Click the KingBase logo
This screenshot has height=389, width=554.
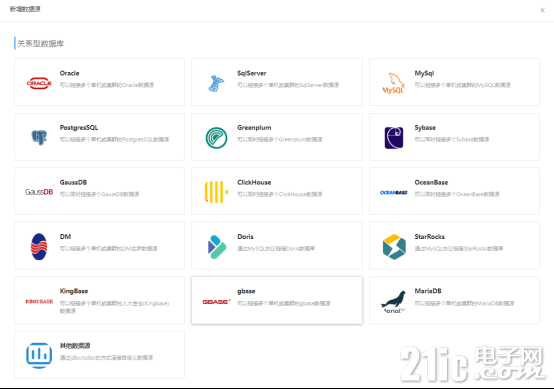[39, 301]
